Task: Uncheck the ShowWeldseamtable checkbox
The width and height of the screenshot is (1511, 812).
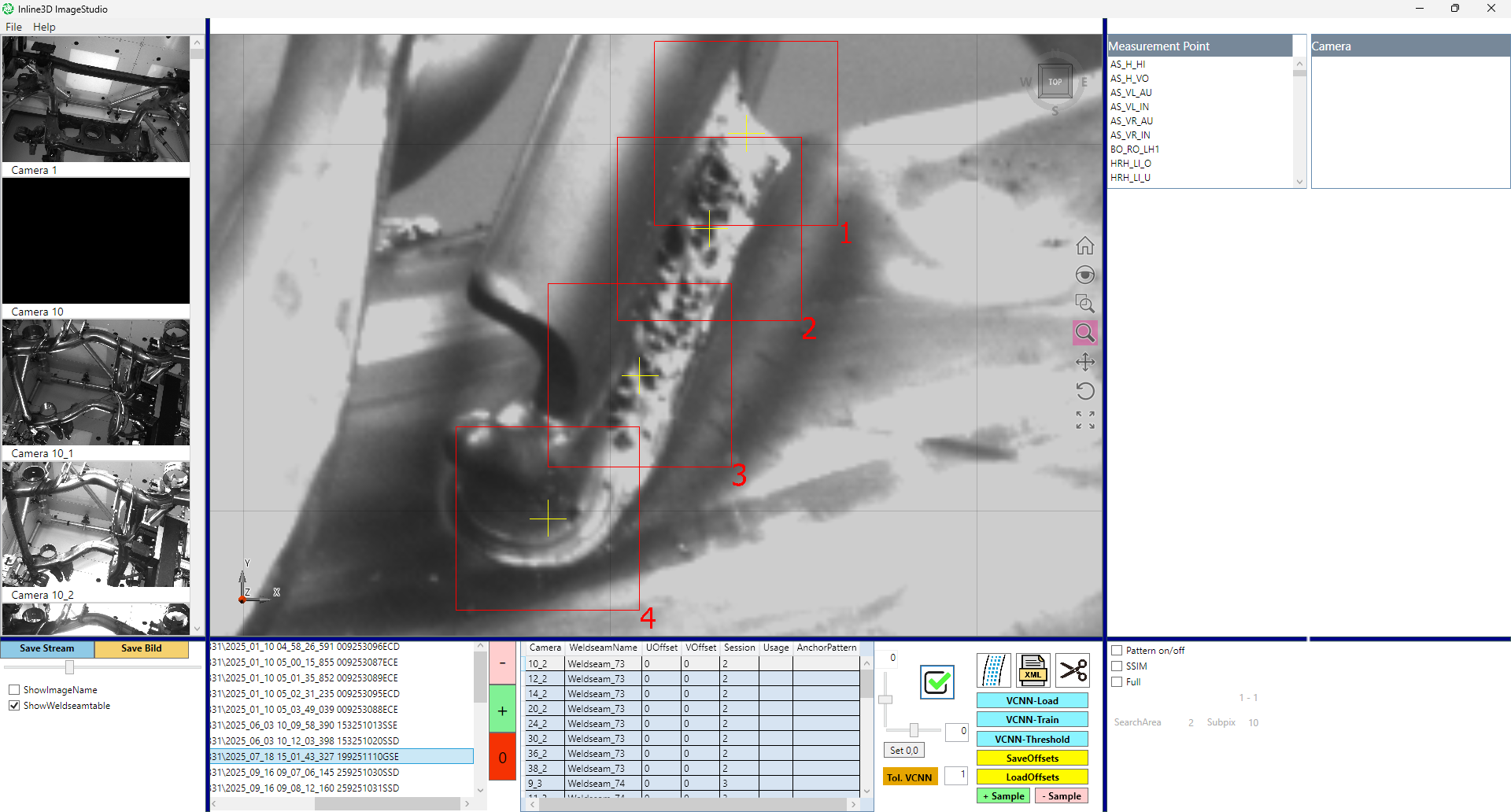Action: [x=13, y=706]
